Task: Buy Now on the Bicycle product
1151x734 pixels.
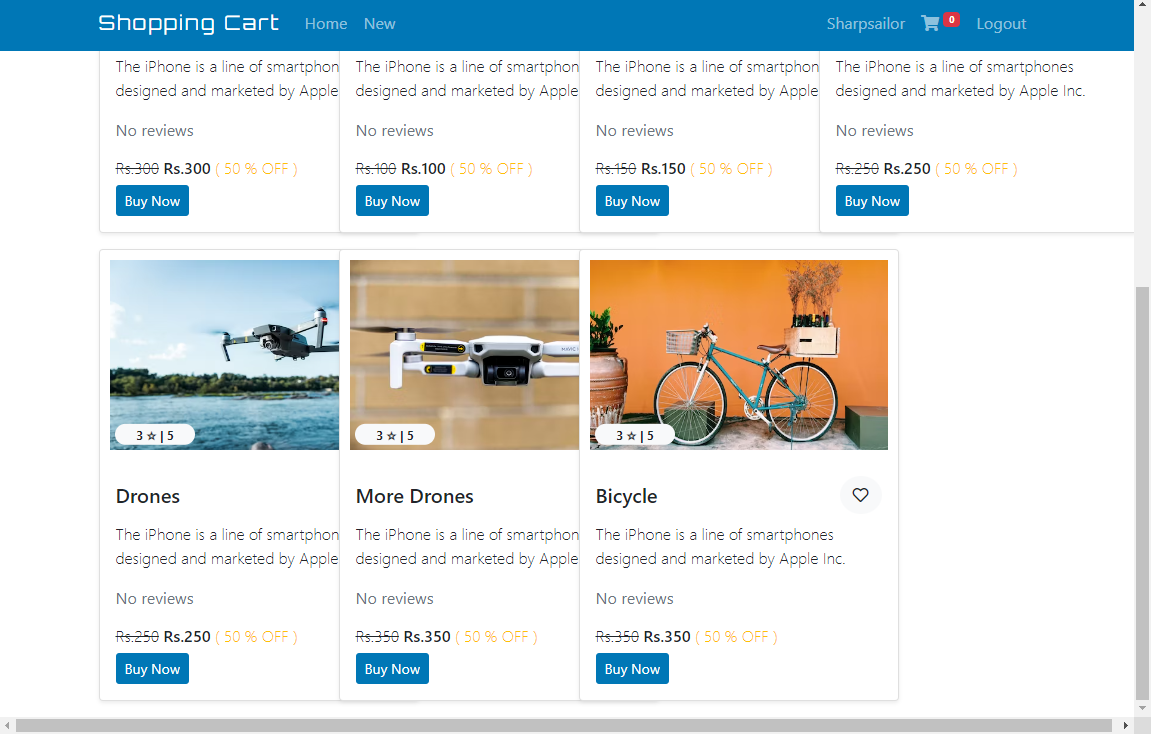Action: click(632, 668)
